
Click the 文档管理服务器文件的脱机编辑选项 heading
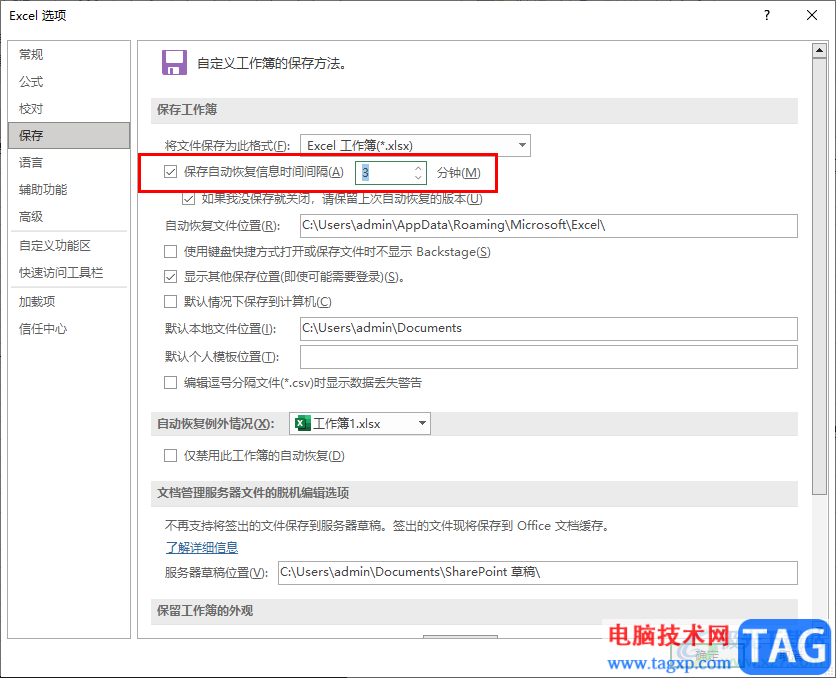point(253,493)
